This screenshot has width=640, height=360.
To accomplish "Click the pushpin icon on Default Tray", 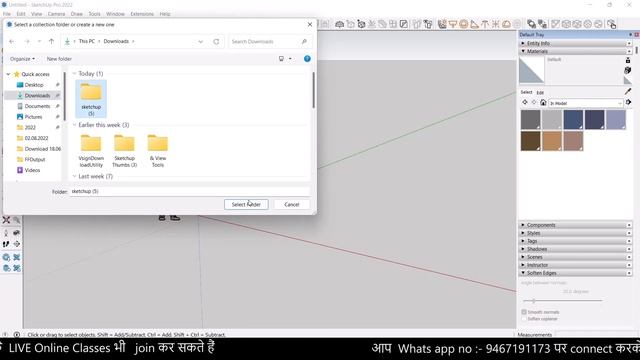I will tap(630, 35).
